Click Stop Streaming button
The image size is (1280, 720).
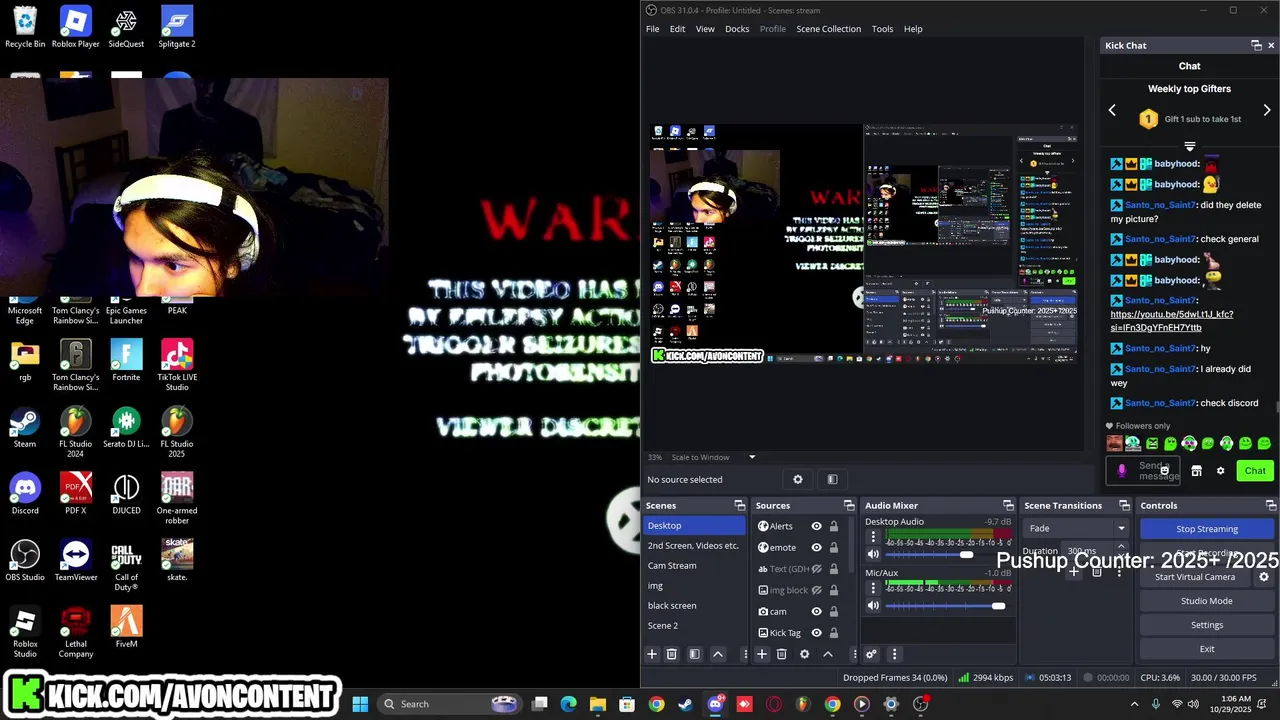point(1207,529)
